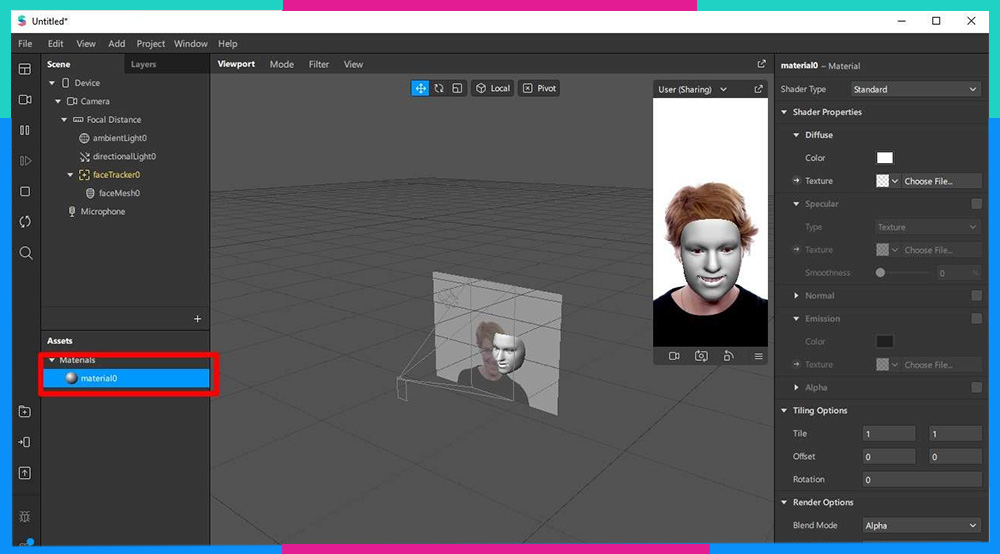Enable the Specular checkbox
This screenshot has height=554, width=1000.
click(x=976, y=204)
